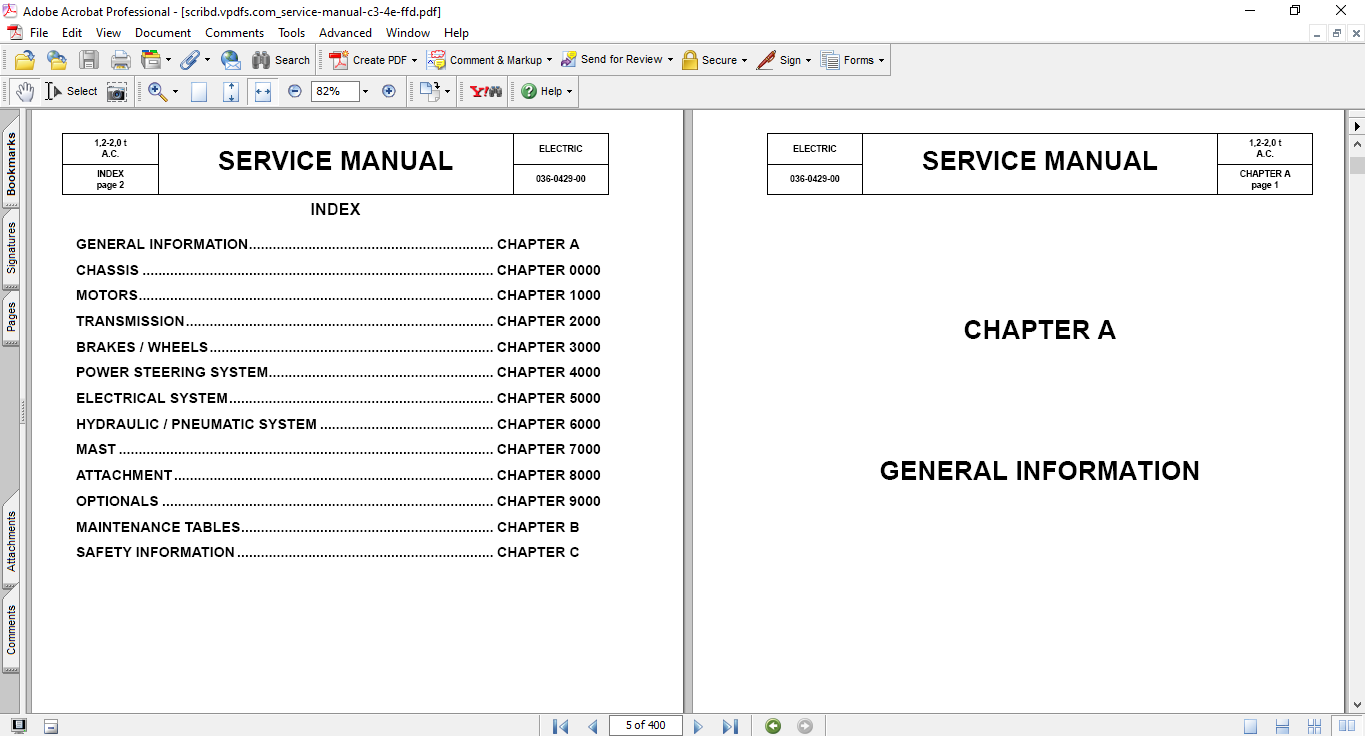The width and height of the screenshot is (1365, 736).
Task: Zoom out with the minus button
Action: pos(295,91)
